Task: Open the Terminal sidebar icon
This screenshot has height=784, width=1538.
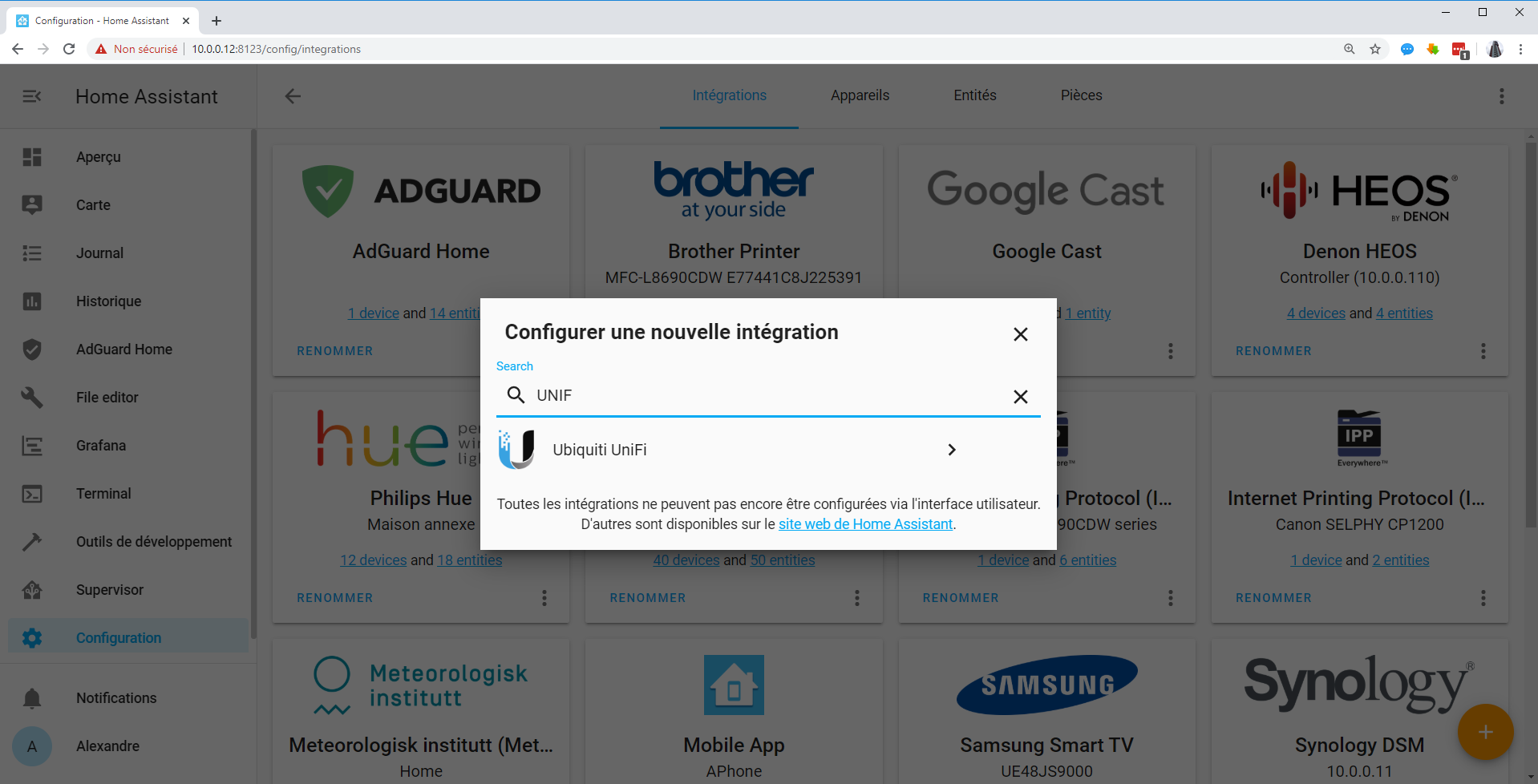Action: [x=32, y=494]
